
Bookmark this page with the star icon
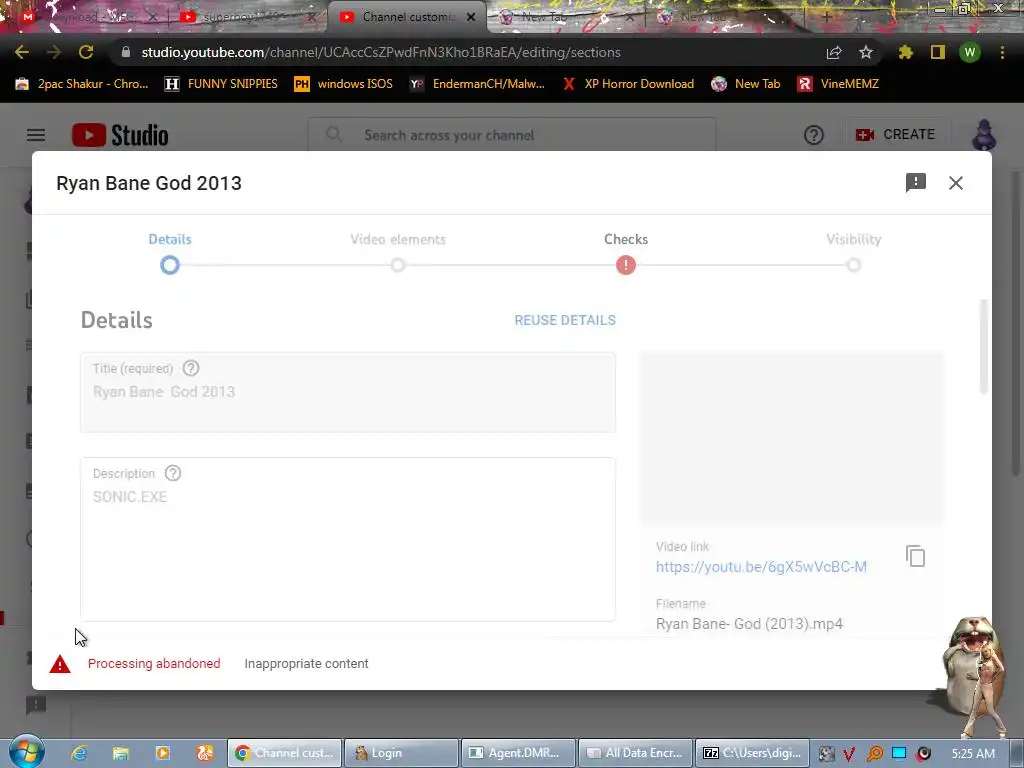(x=866, y=52)
